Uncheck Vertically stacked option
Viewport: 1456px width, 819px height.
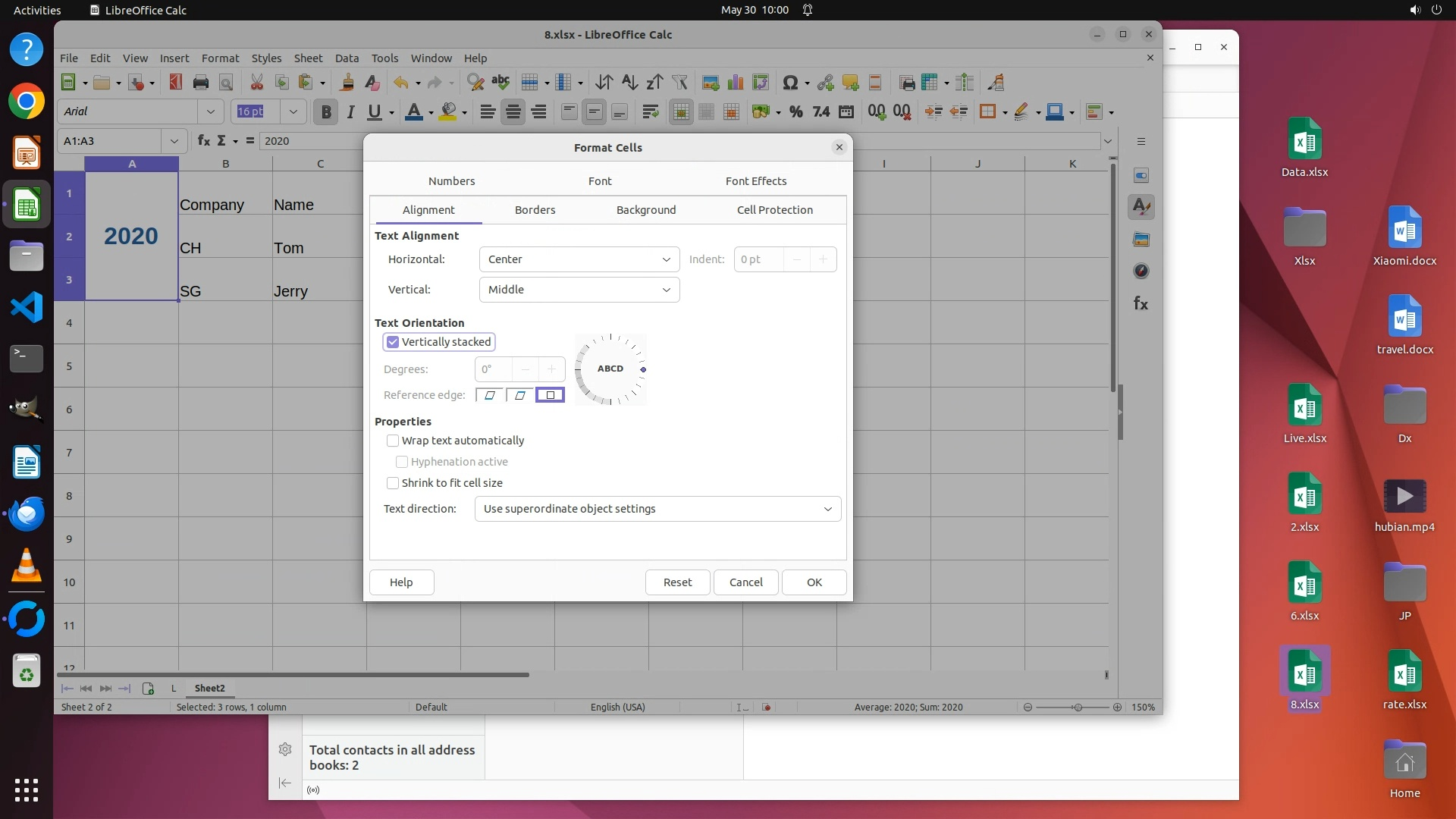coord(393,342)
